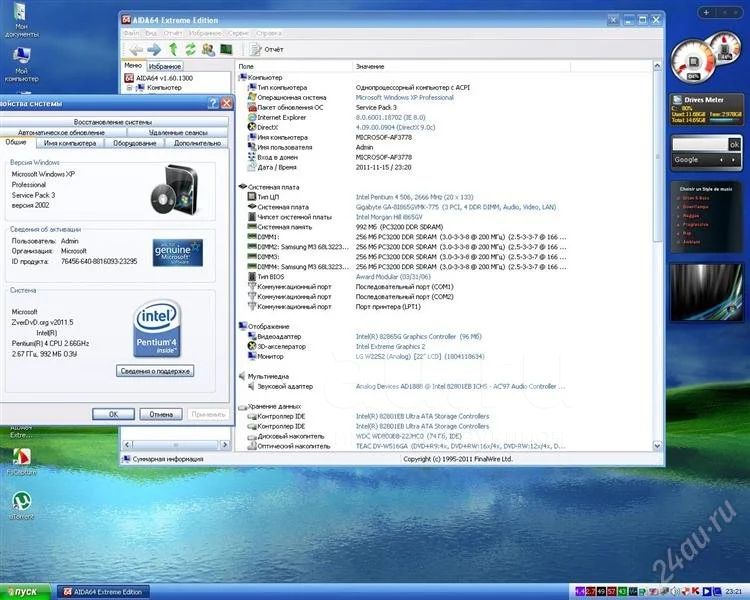Click AIDA64 Extreme Edition taskbar button
Image resolution: width=750 pixels, height=600 pixels.
103,592
